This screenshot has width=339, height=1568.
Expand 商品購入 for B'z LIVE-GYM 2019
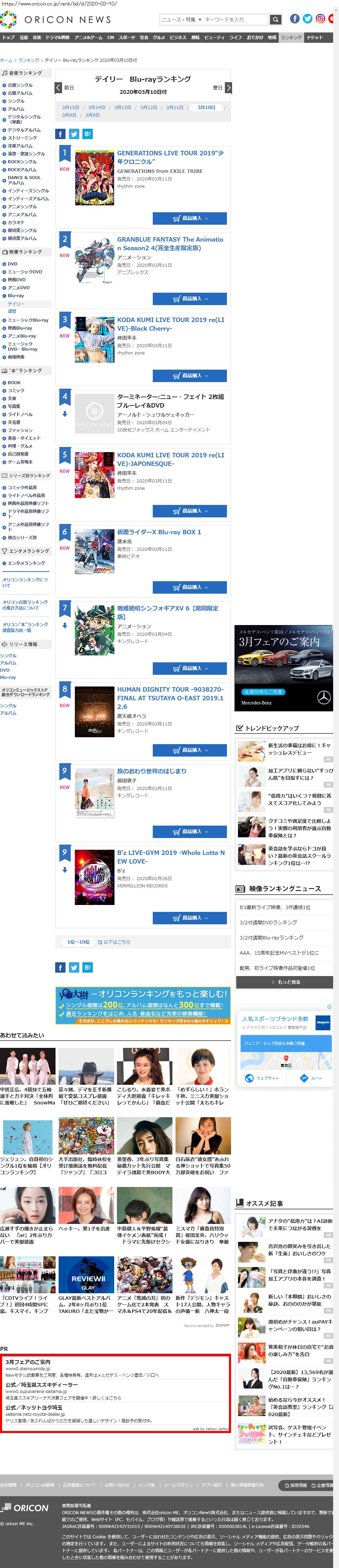pos(189,917)
